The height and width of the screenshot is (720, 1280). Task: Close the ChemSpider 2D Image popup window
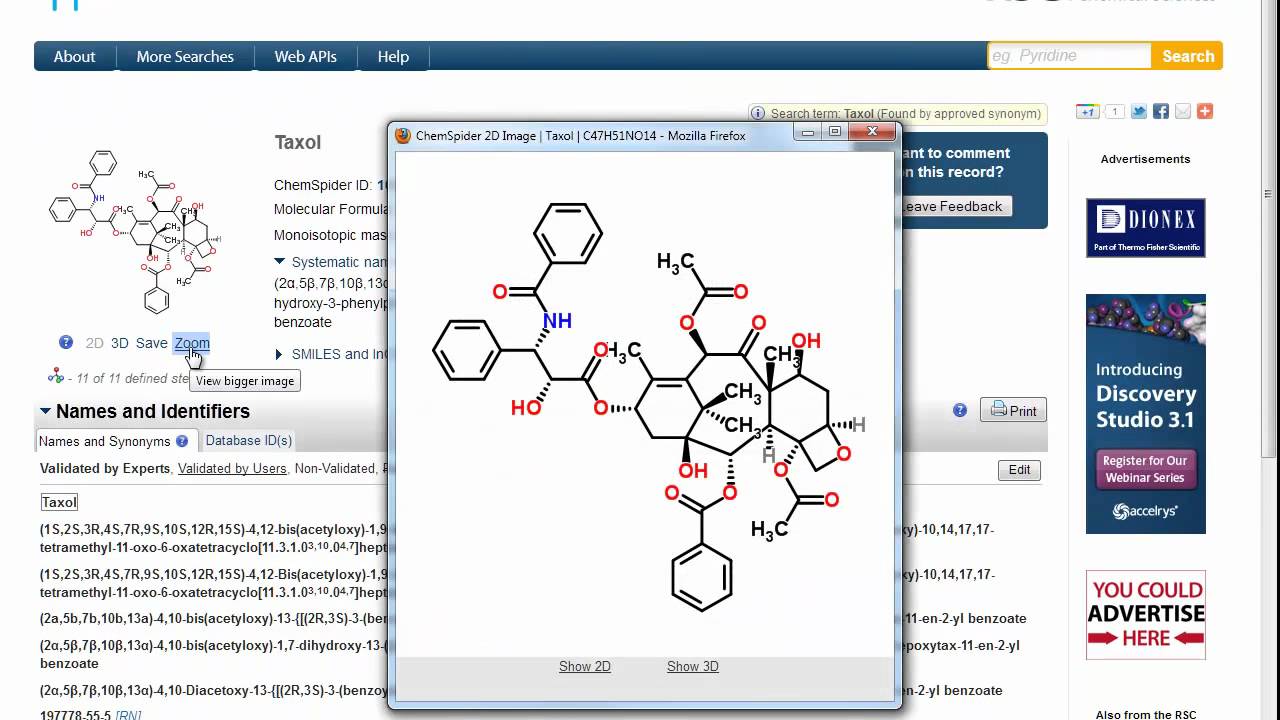coord(872,131)
